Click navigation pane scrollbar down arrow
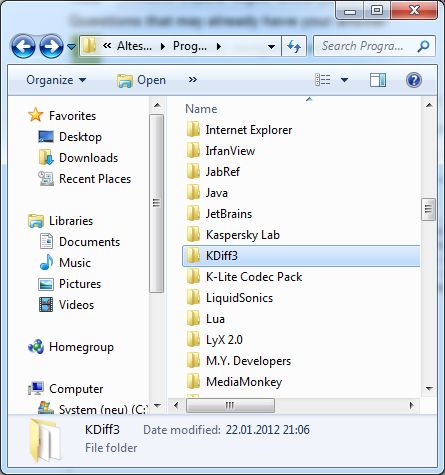The image size is (445, 475). (157, 406)
